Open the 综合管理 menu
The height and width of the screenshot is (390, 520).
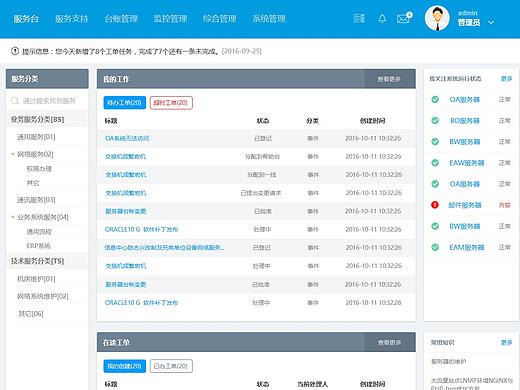click(220, 19)
